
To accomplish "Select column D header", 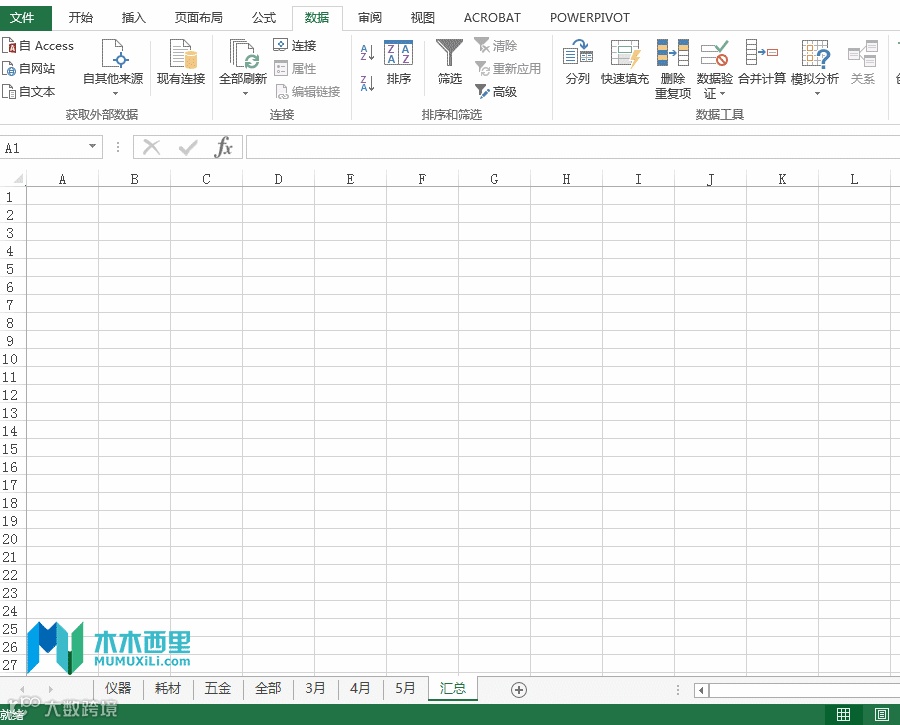I will [x=278, y=179].
